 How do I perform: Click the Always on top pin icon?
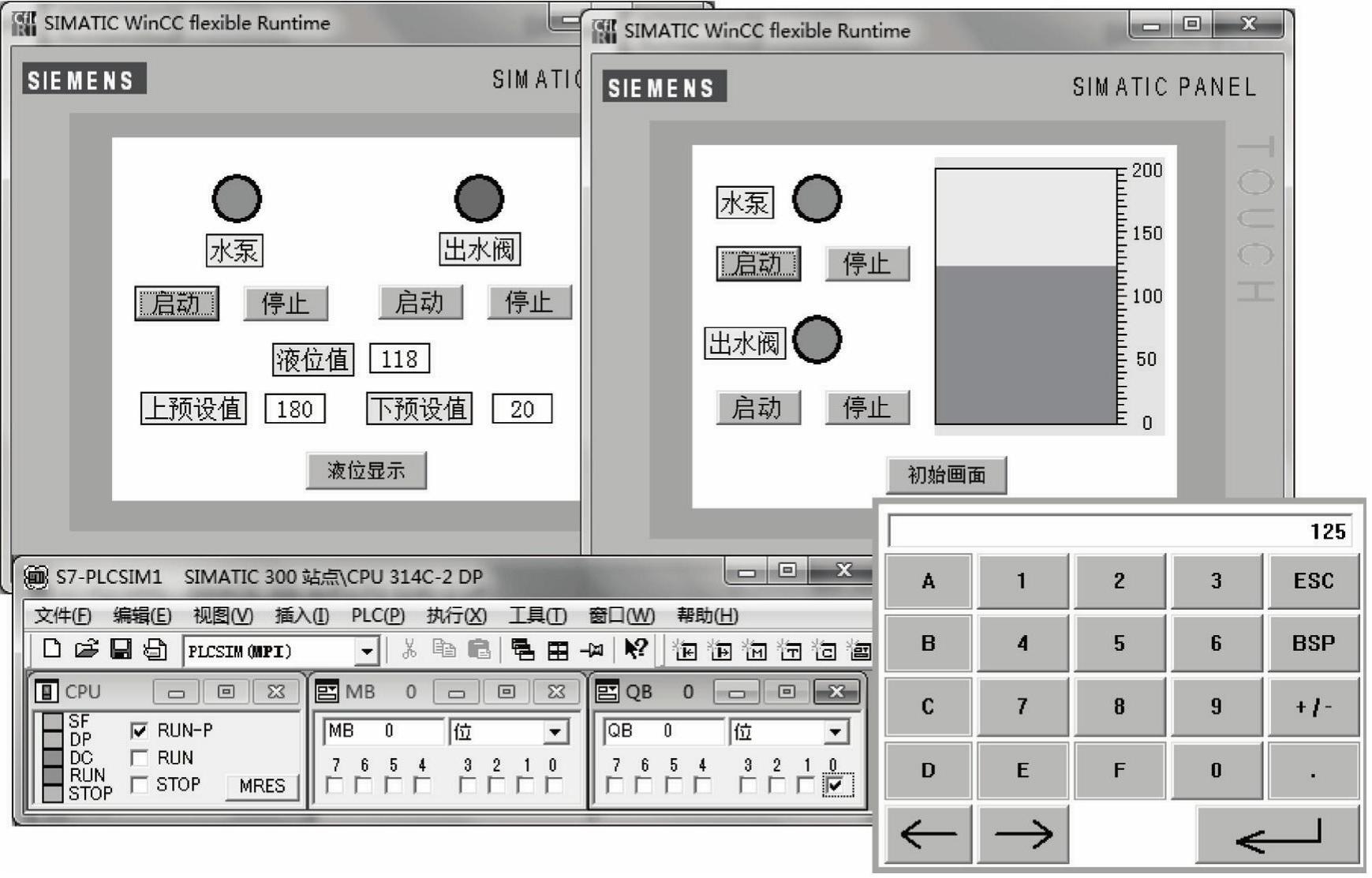pyautogui.click(x=592, y=650)
